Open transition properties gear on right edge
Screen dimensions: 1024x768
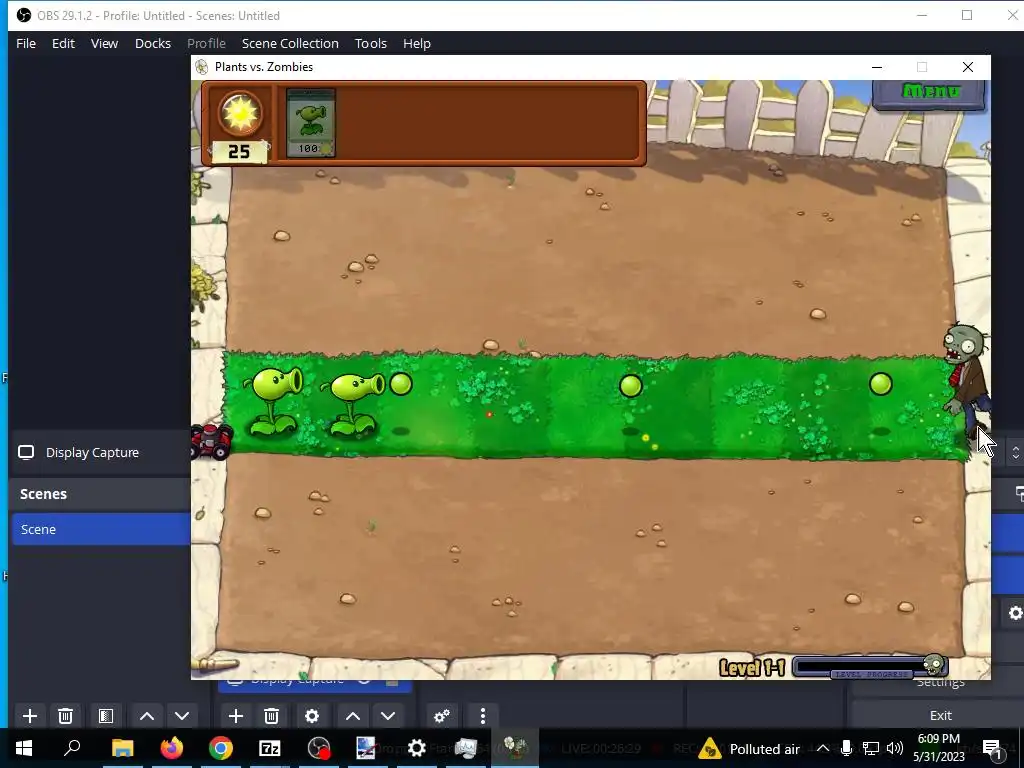[x=1015, y=613]
